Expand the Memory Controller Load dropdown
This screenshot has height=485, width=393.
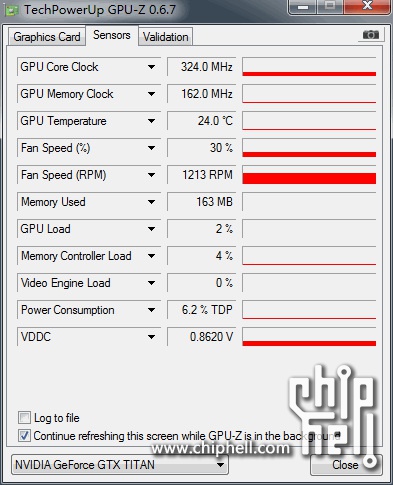(151, 256)
